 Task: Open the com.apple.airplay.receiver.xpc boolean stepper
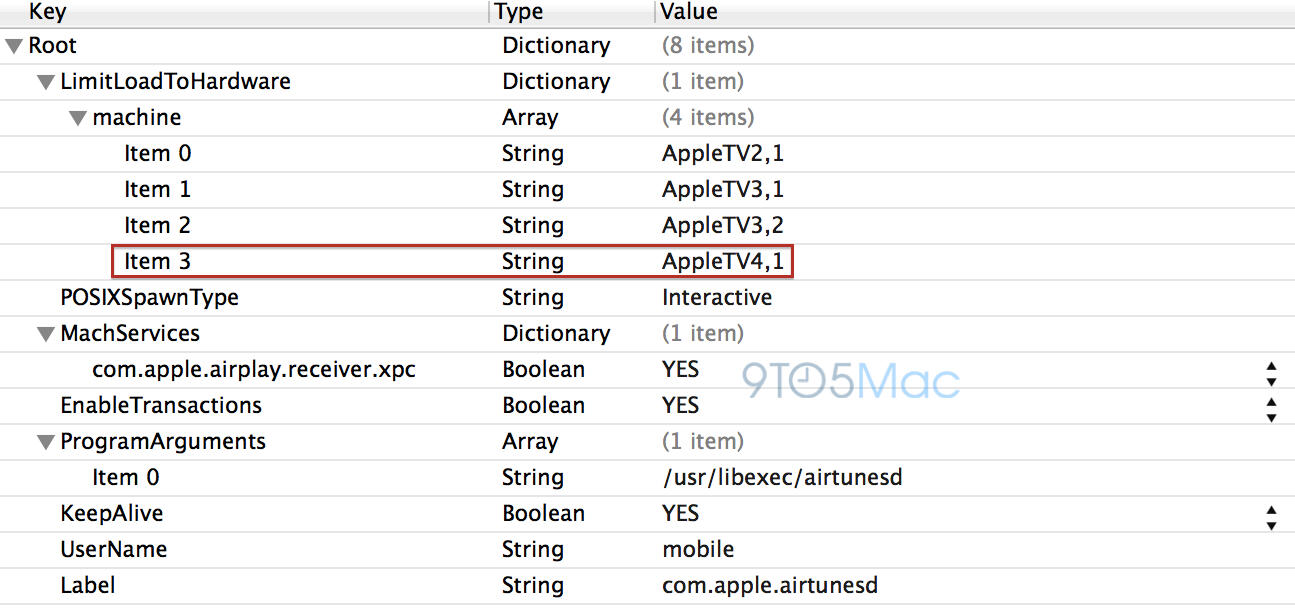[1271, 371]
